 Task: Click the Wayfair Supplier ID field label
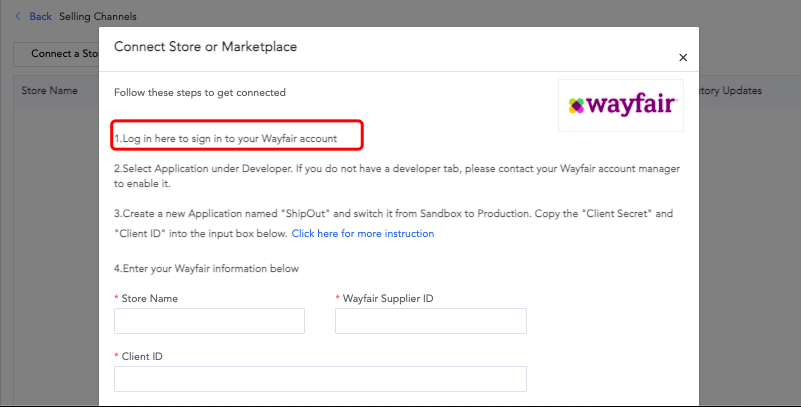click(x=388, y=298)
